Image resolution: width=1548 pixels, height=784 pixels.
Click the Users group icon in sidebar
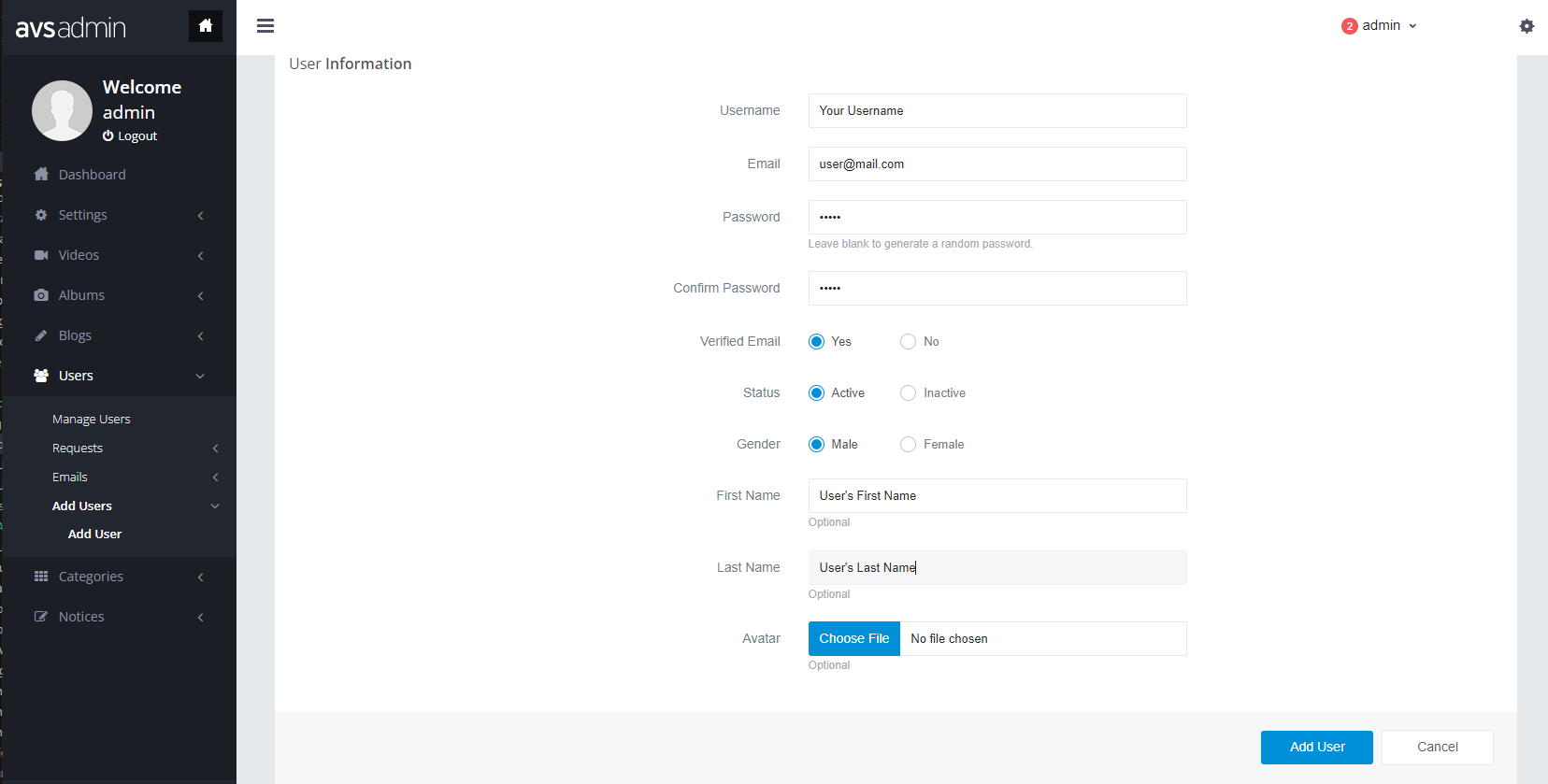point(41,376)
